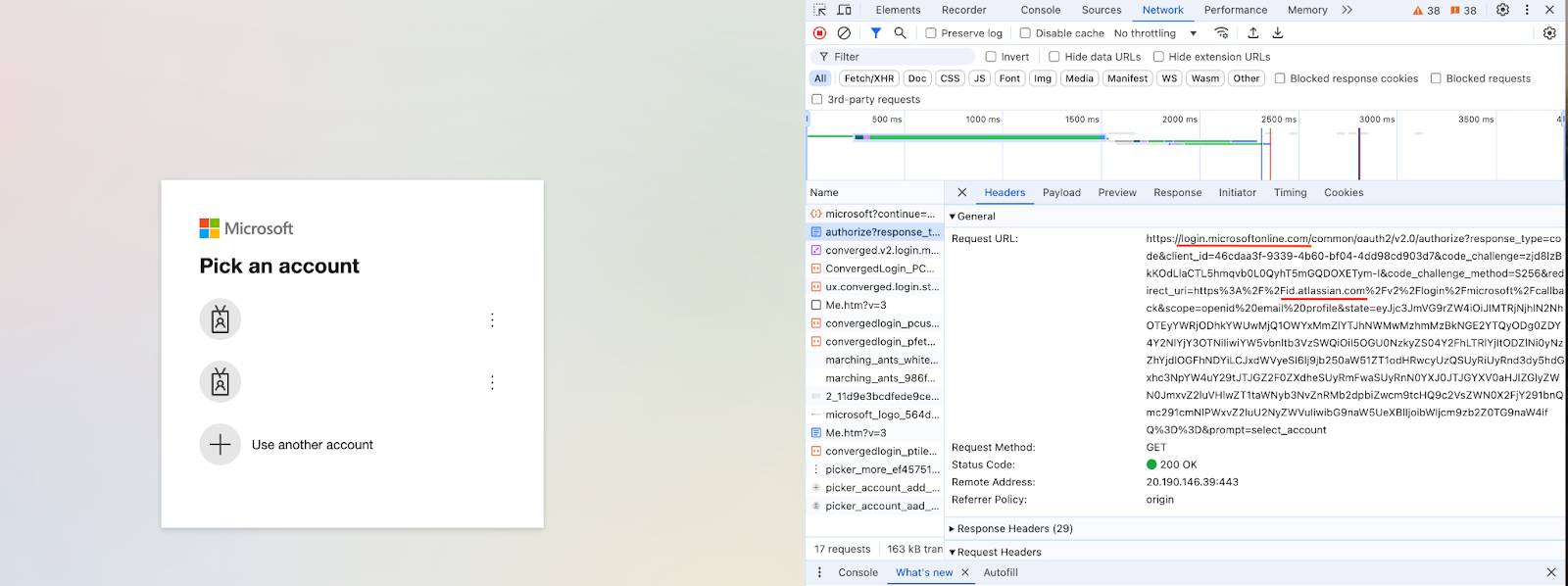Open the Sources tab
Screen dimensions: 1568x586
click(1102, 10)
